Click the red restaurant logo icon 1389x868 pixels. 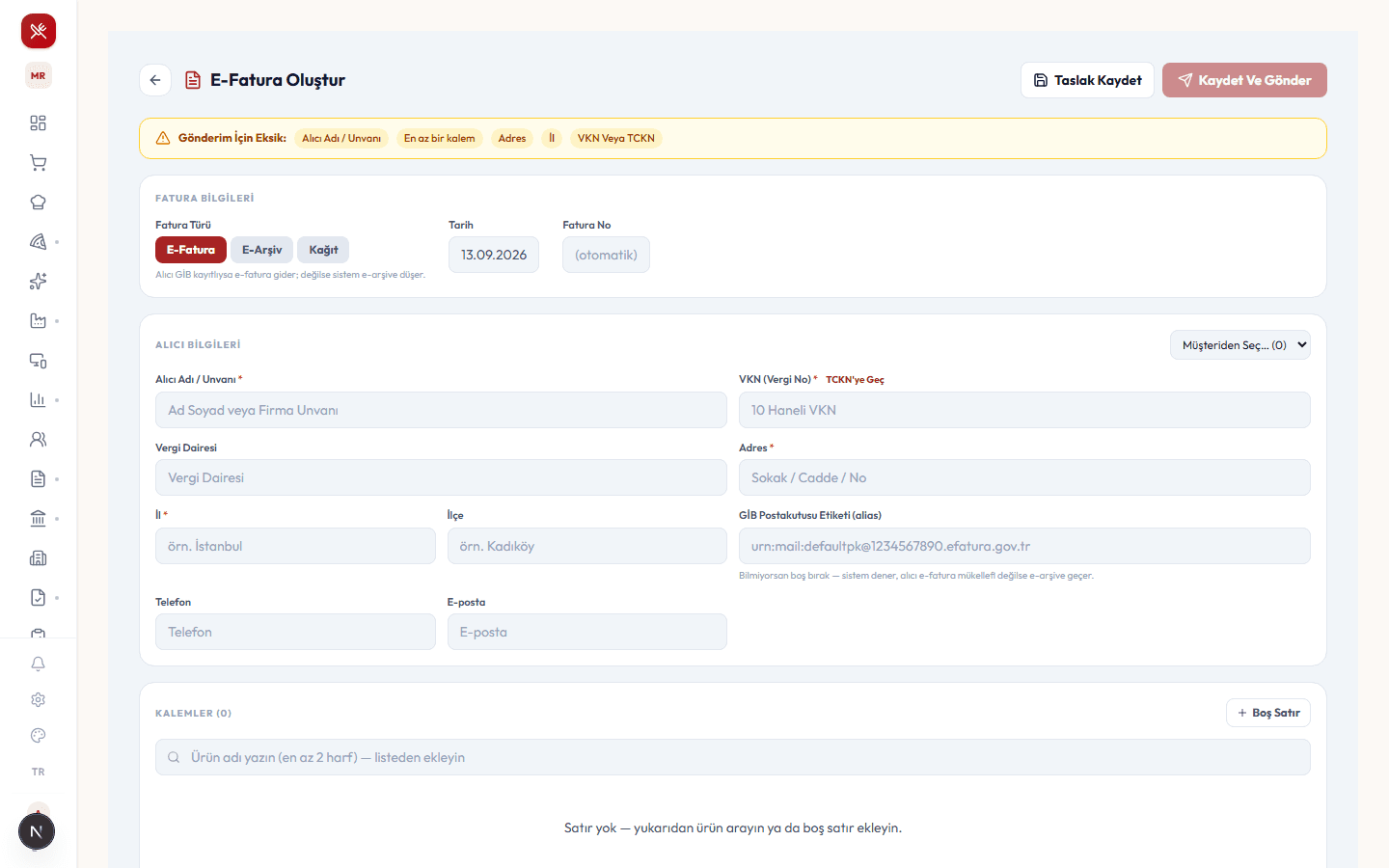(x=39, y=31)
